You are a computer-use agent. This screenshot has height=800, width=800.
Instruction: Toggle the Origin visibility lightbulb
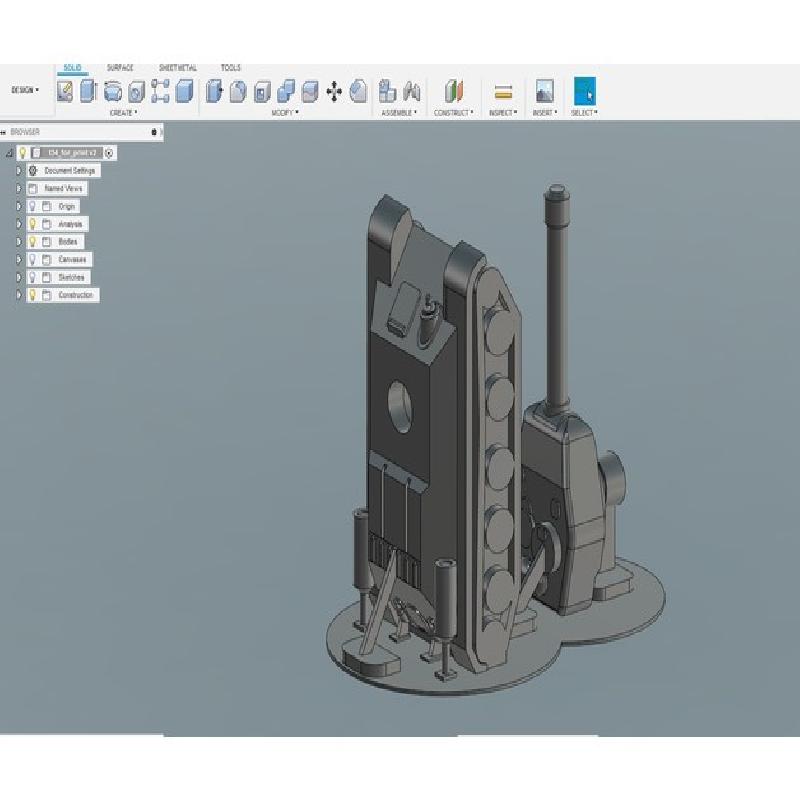32,206
